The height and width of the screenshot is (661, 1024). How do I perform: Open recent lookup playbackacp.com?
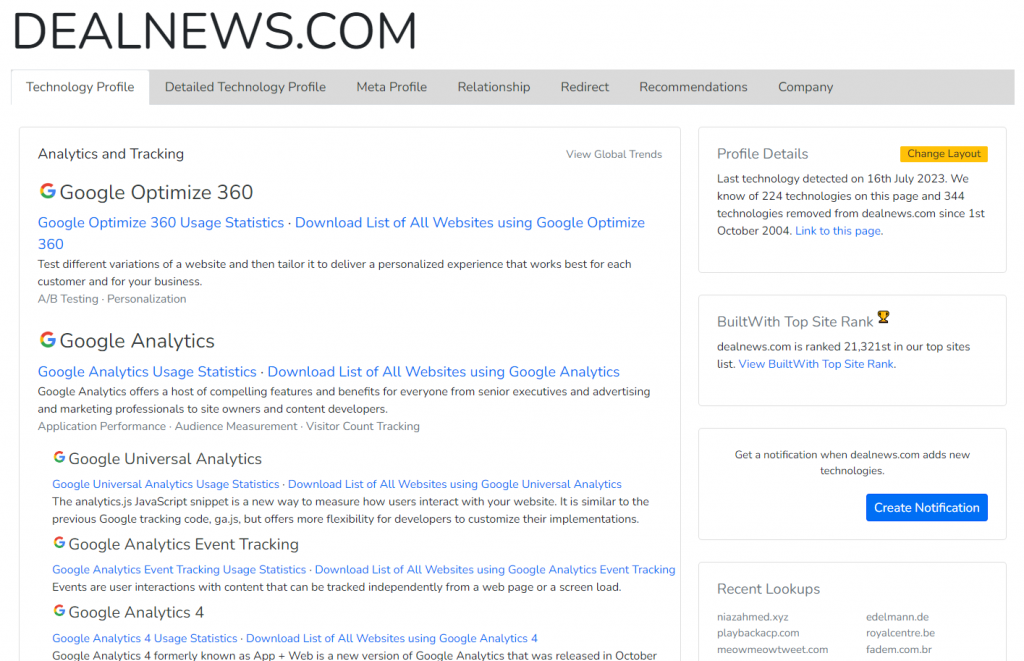(x=758, y=633)
